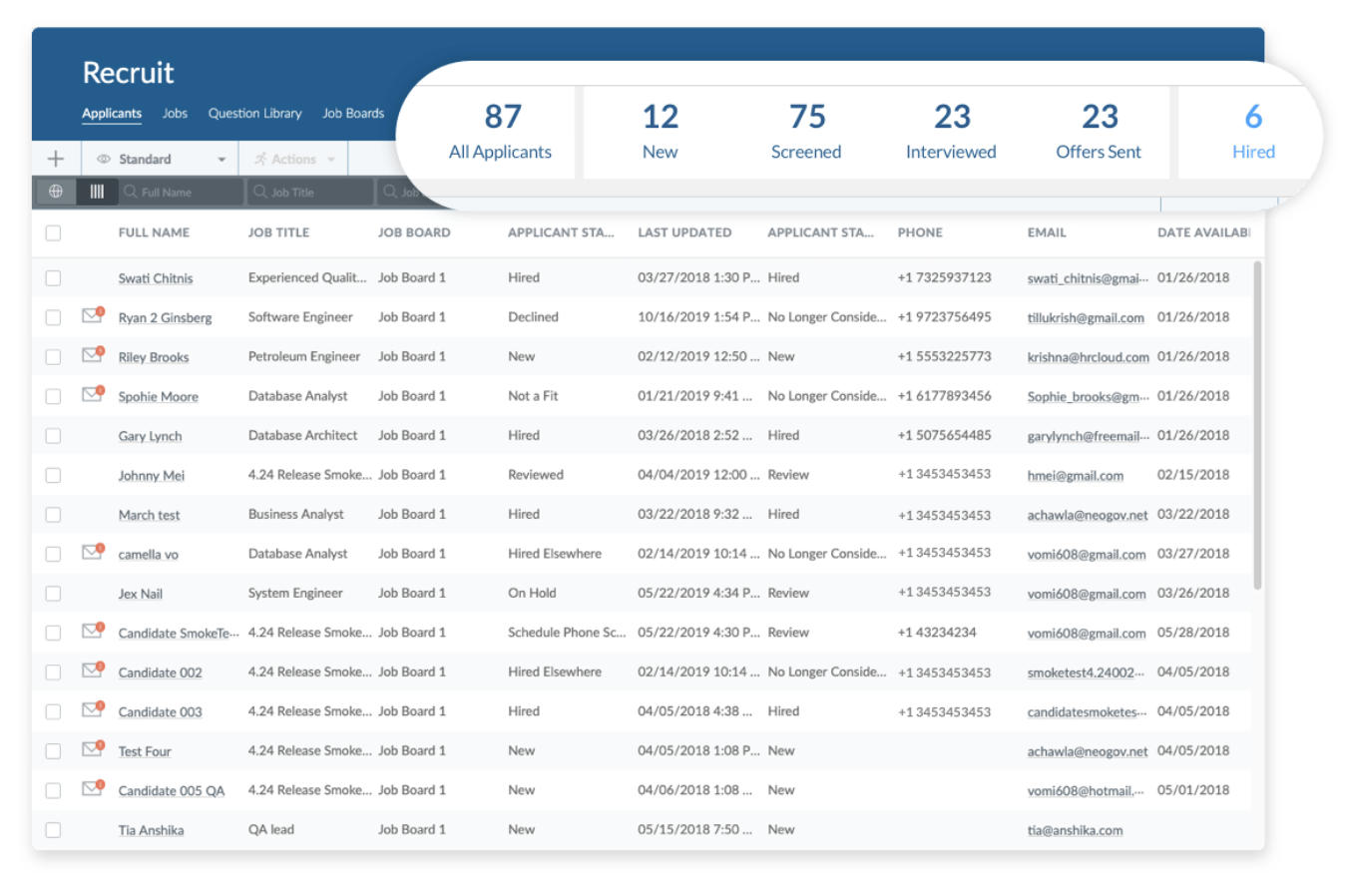Screen dimensions: 1345x896
Task: Switch to the Jobs tab
Action: [175, 113]
